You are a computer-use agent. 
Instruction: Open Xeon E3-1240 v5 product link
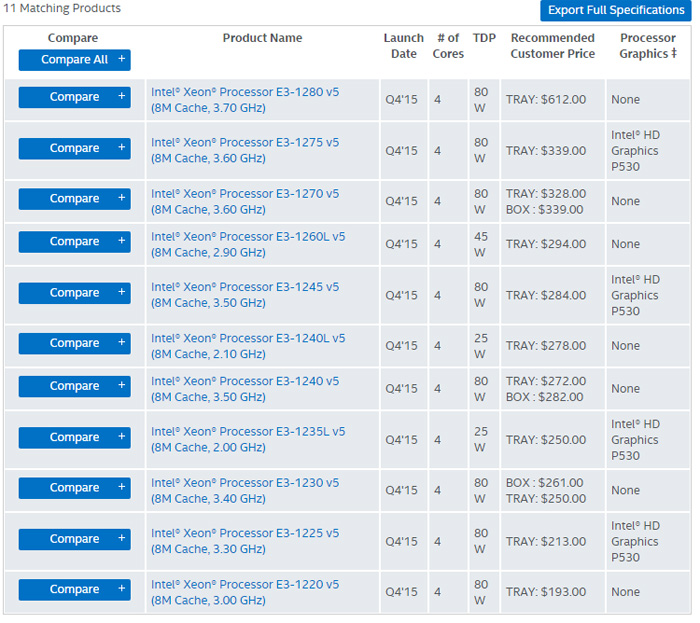click(x=245, y=389)
